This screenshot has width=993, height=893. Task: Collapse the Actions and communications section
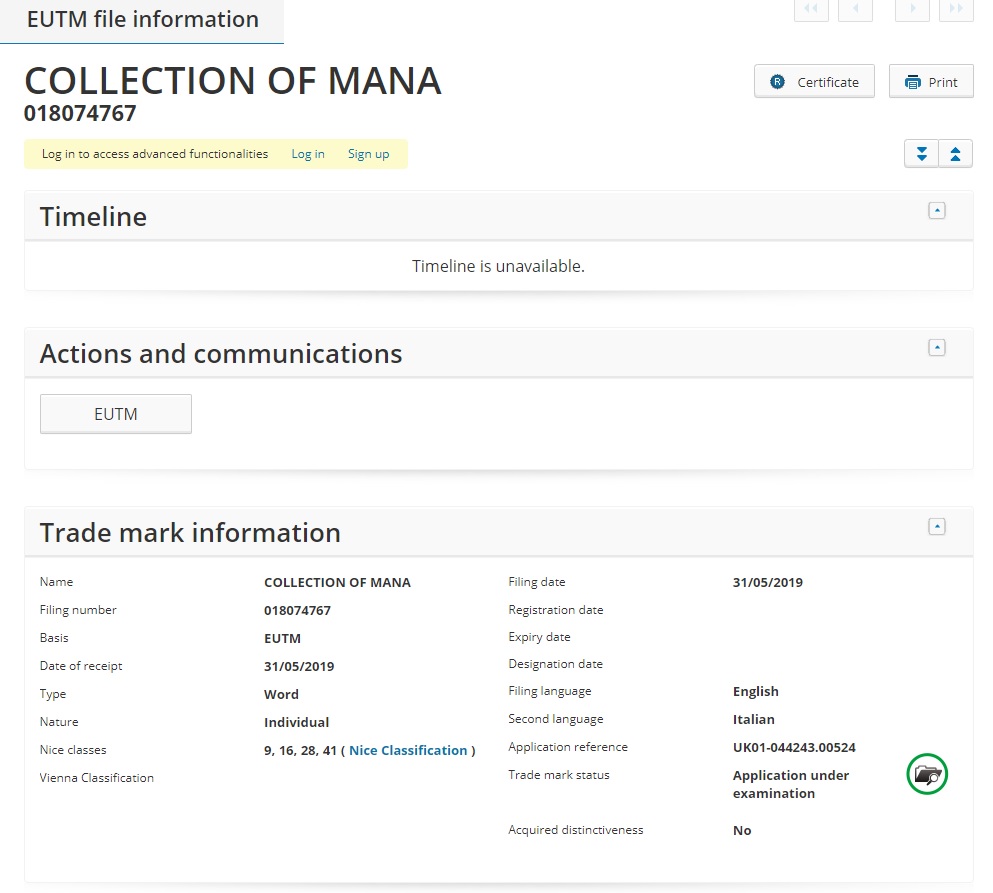pos(936,347)
